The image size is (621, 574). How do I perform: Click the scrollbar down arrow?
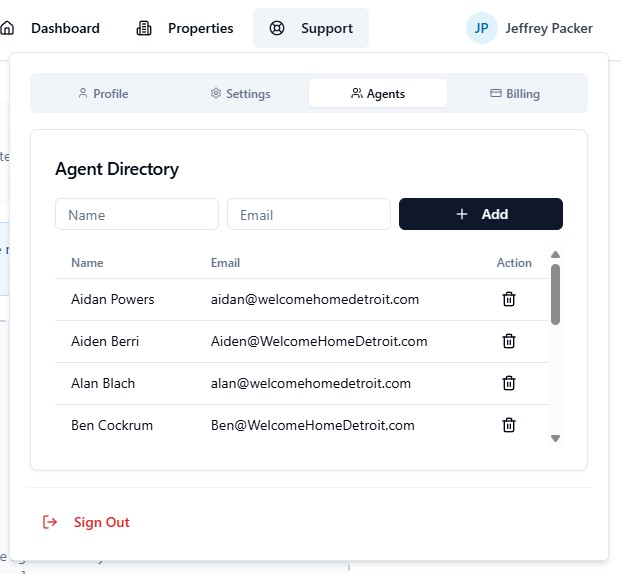pyautogui.click(x=555, y=438)
